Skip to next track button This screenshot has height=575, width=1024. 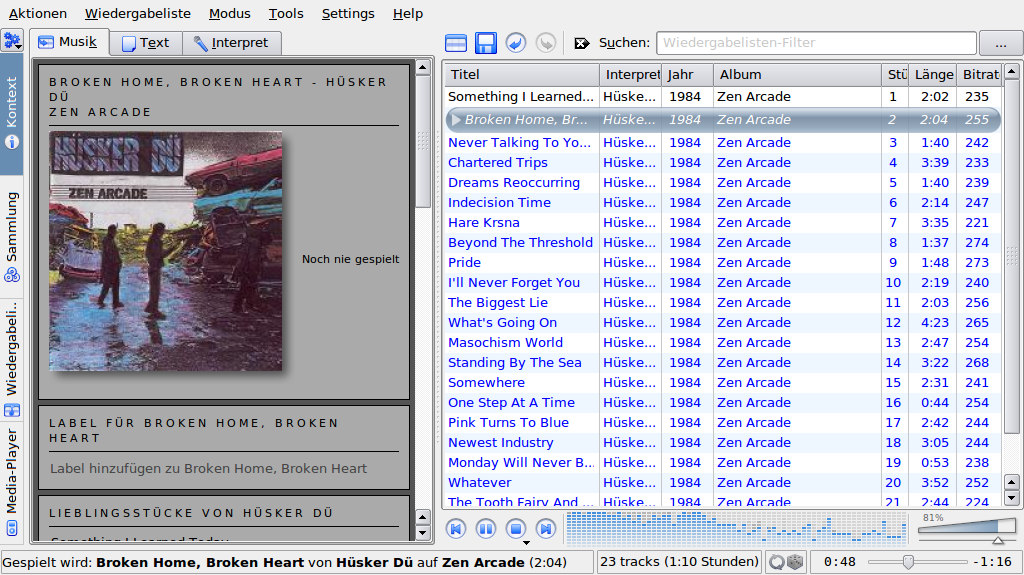[x=546, y=528]
